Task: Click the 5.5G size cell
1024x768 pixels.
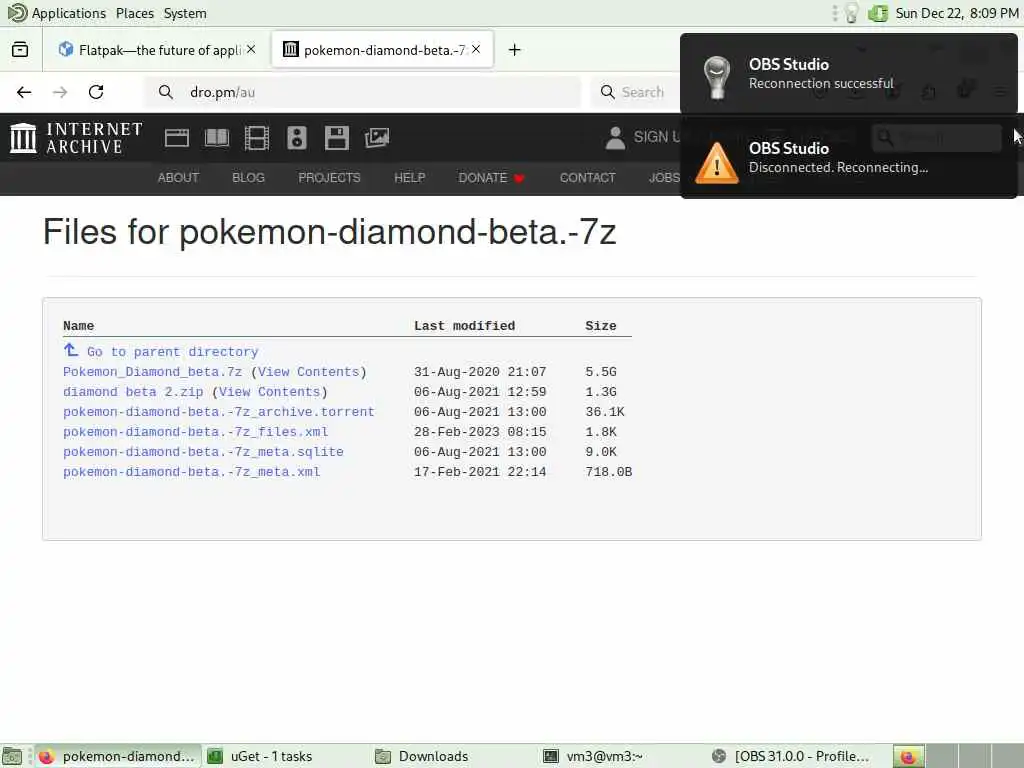Action: coord(601,372)
